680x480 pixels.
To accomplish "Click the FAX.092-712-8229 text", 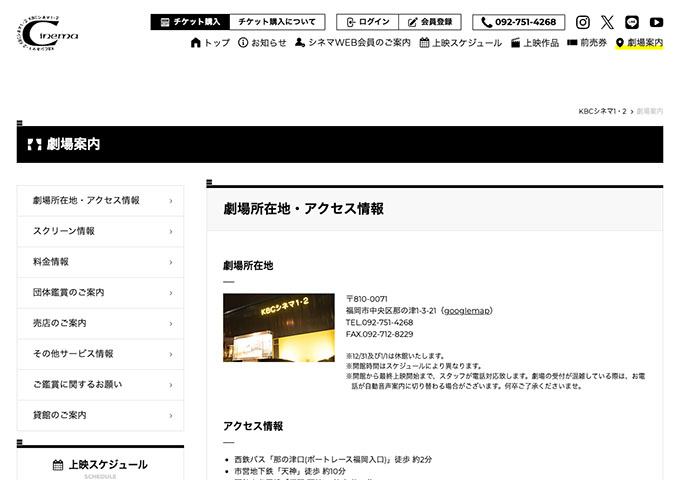I will coord(379,334).
